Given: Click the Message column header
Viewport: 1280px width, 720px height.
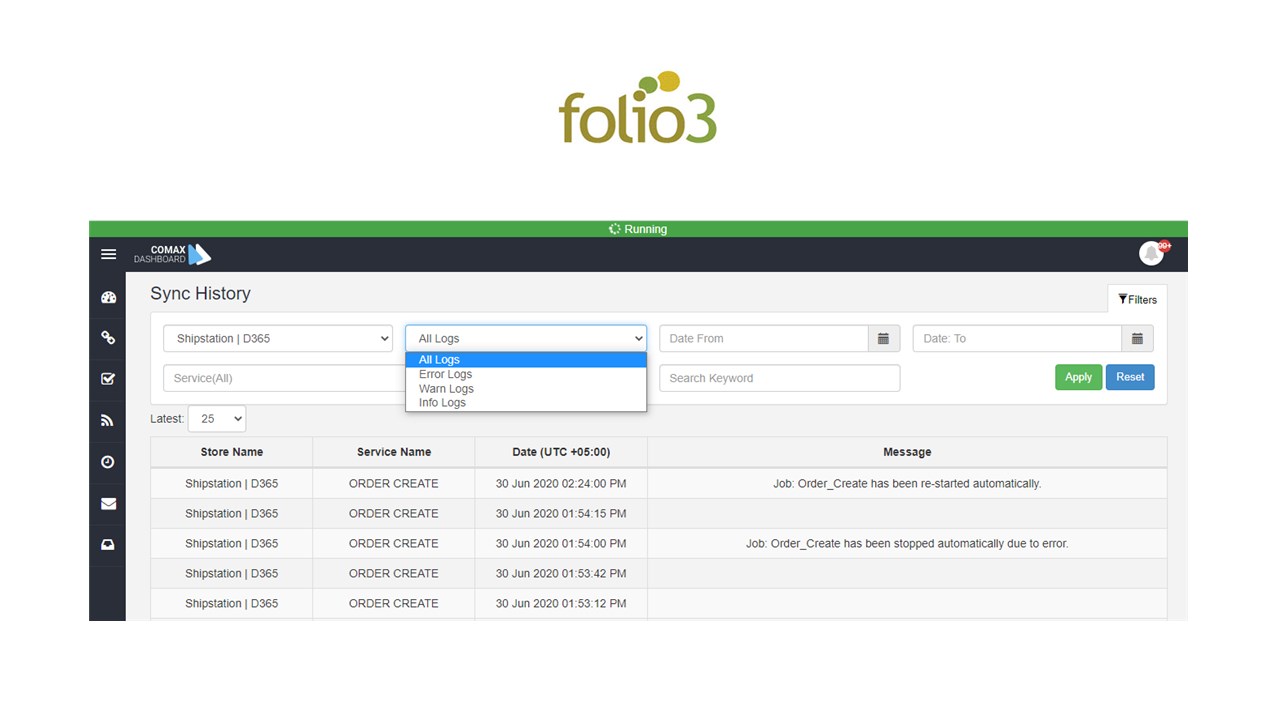Looking at the screenshot, I should [907, 452].
